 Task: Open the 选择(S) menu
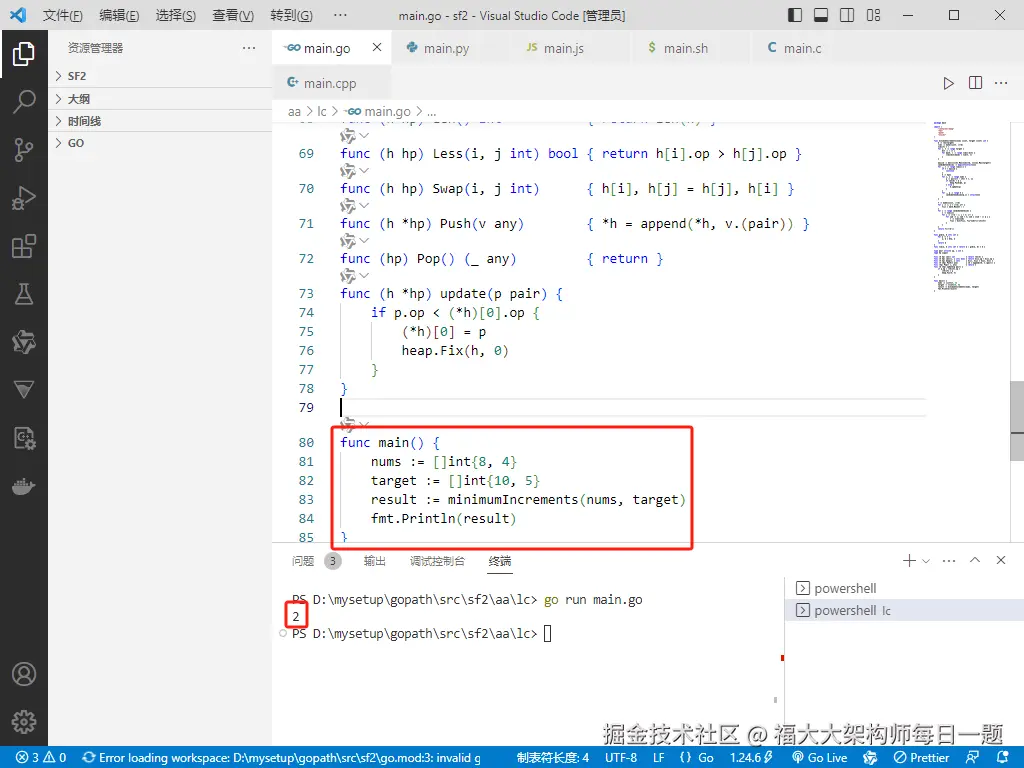(x=176, y=15)
